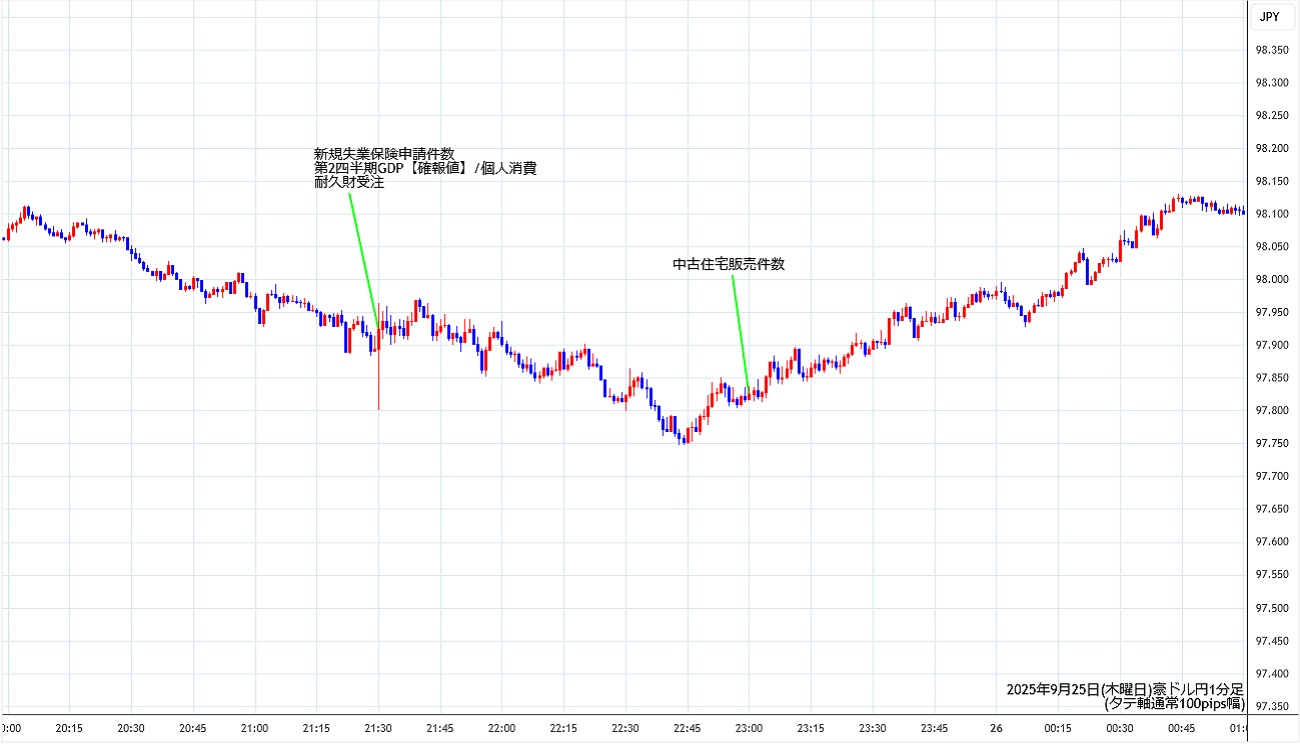Click the 97.900 price axis label
This screenshot has height=745, width=1300.
pos(1272,345)
